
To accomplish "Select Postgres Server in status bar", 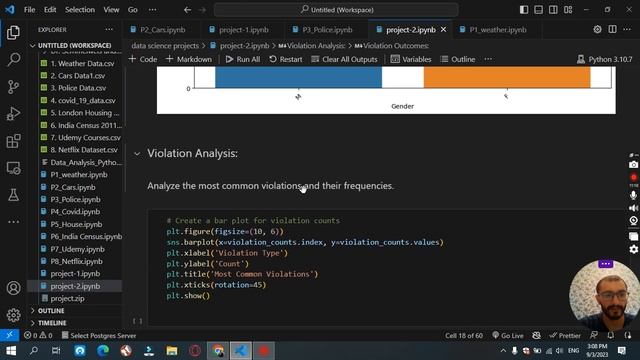I will 99,336.
